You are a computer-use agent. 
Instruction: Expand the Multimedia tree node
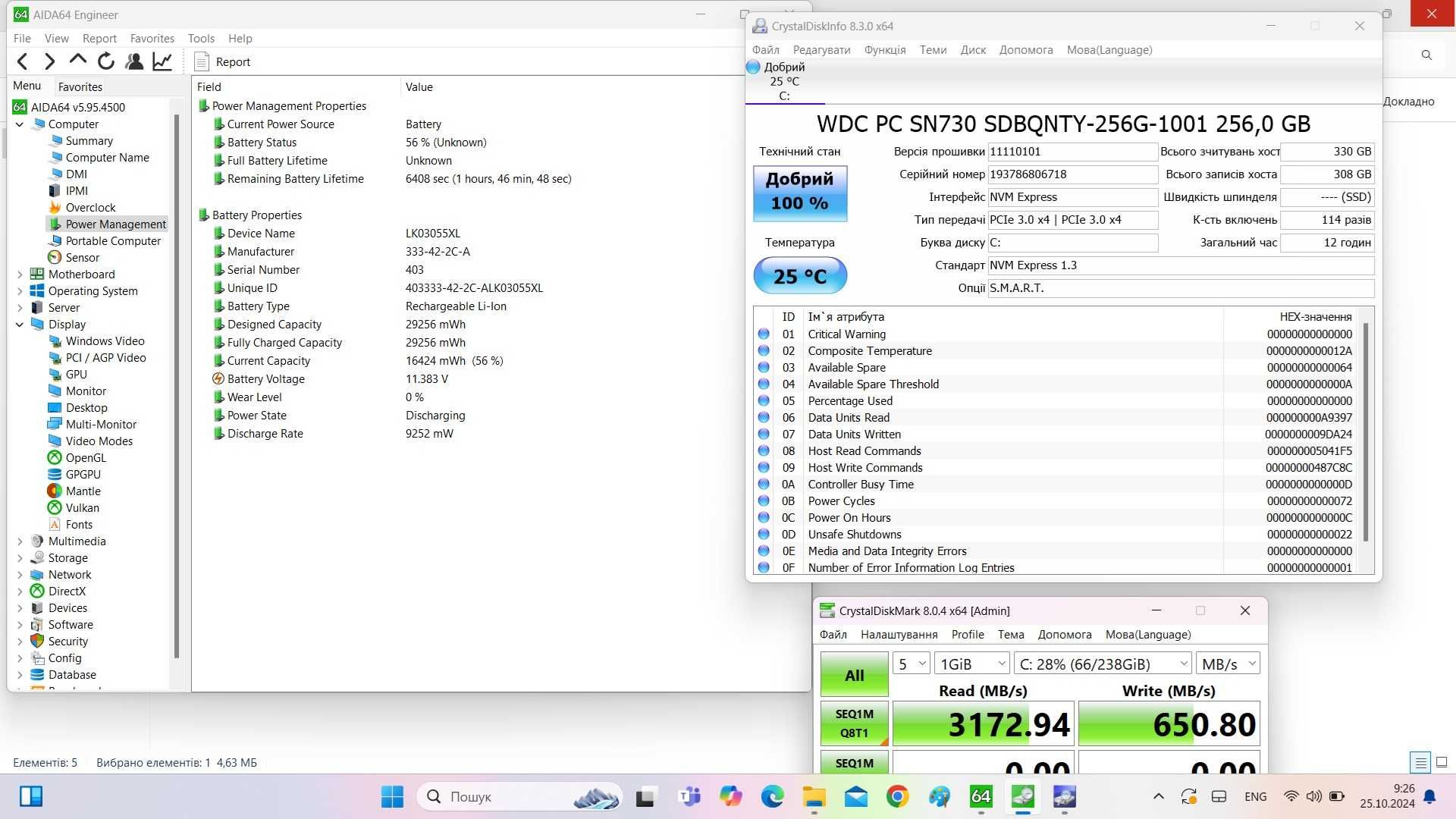(20, 541)
